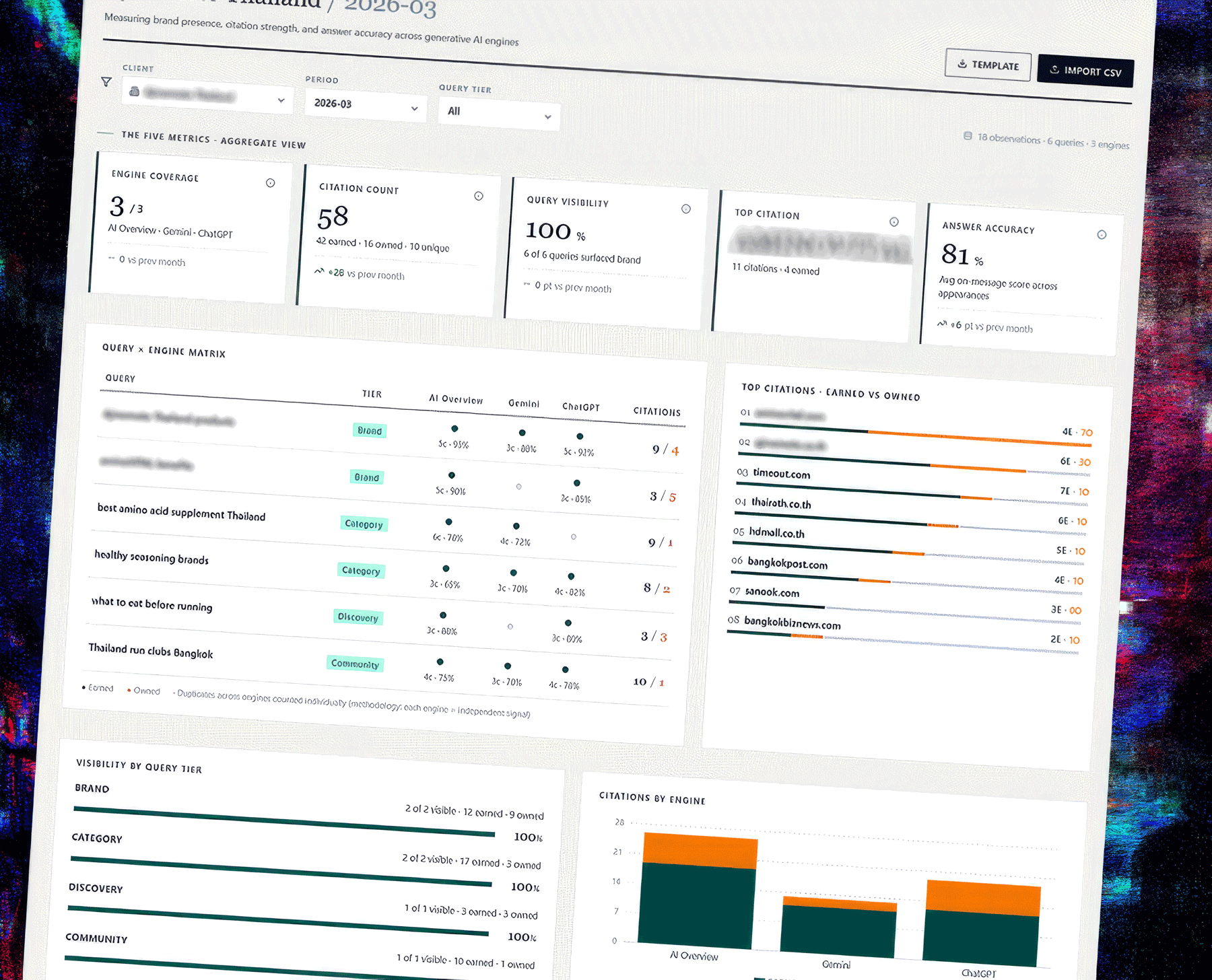Open the Client dropdown

pos(208,96)
